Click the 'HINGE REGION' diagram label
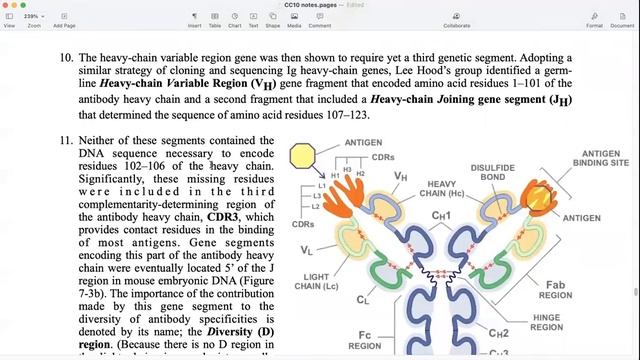 547,322
